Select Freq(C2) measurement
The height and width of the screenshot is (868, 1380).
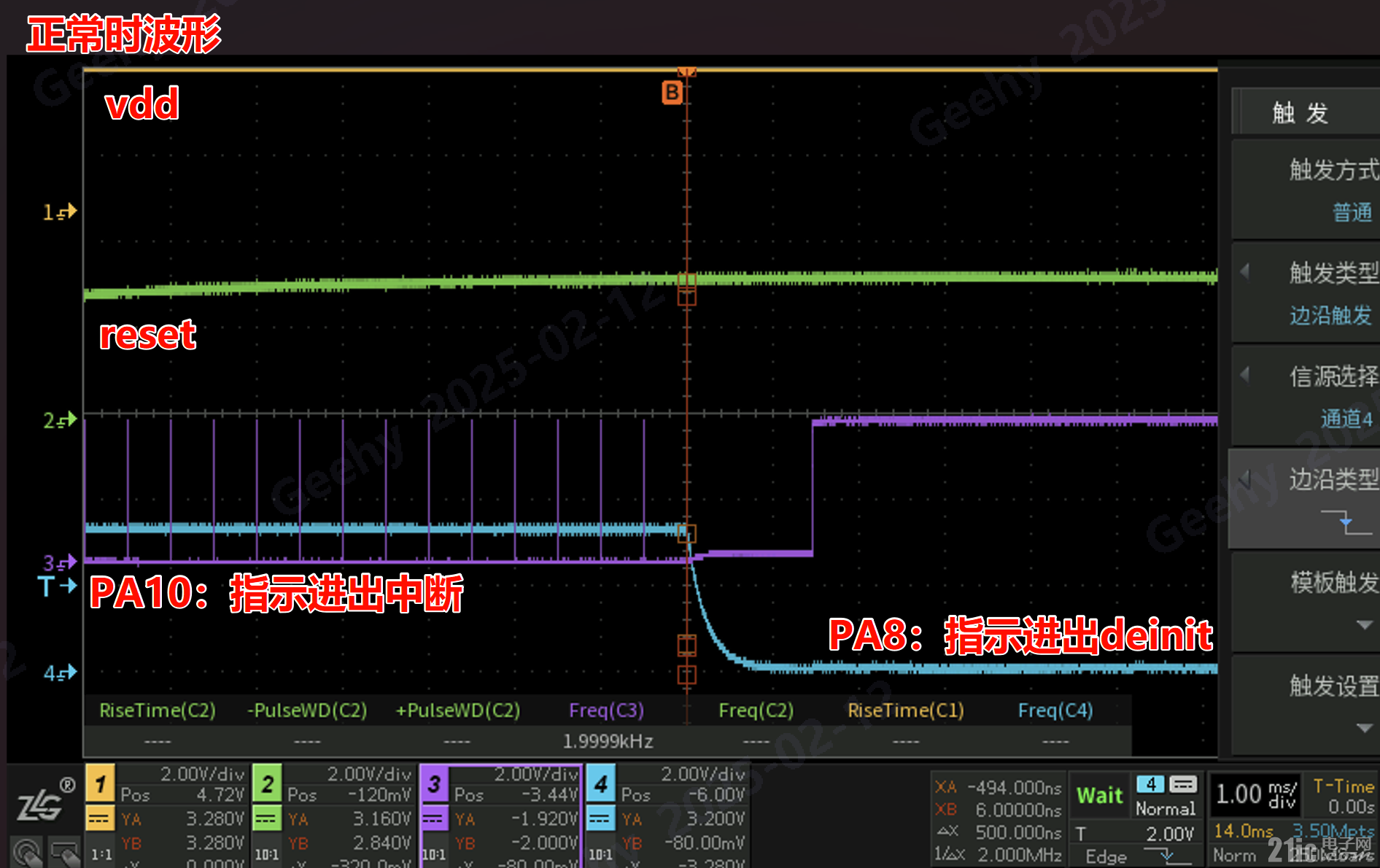coord(756,710)
